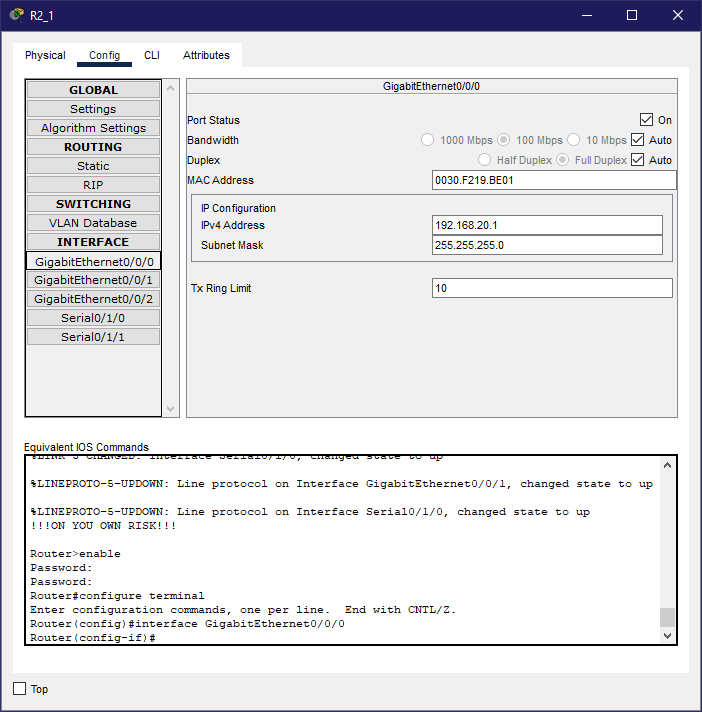Switch to the Physical tab
The width and height of the screenshot is (702, 712).
[45, 56]
